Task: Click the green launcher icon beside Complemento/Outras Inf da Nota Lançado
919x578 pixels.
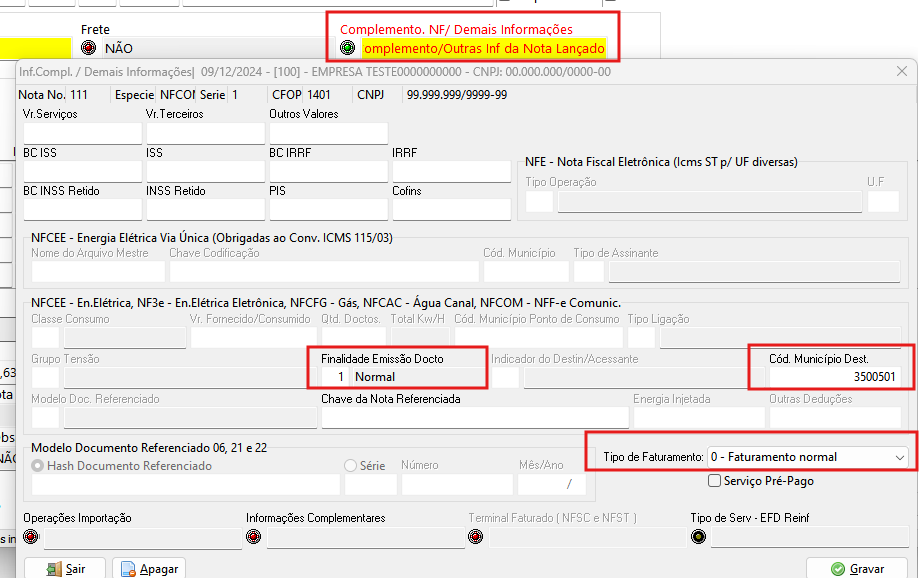Action: click(x=347, y=47)
